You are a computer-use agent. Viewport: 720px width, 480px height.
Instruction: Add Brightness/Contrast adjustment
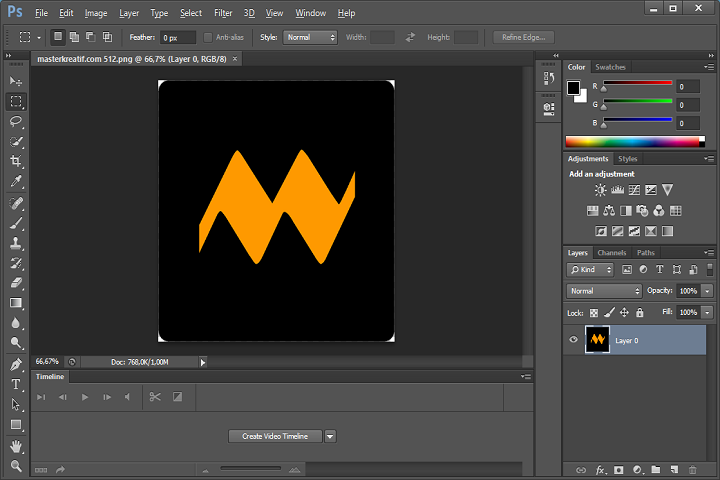coord(600,190)
